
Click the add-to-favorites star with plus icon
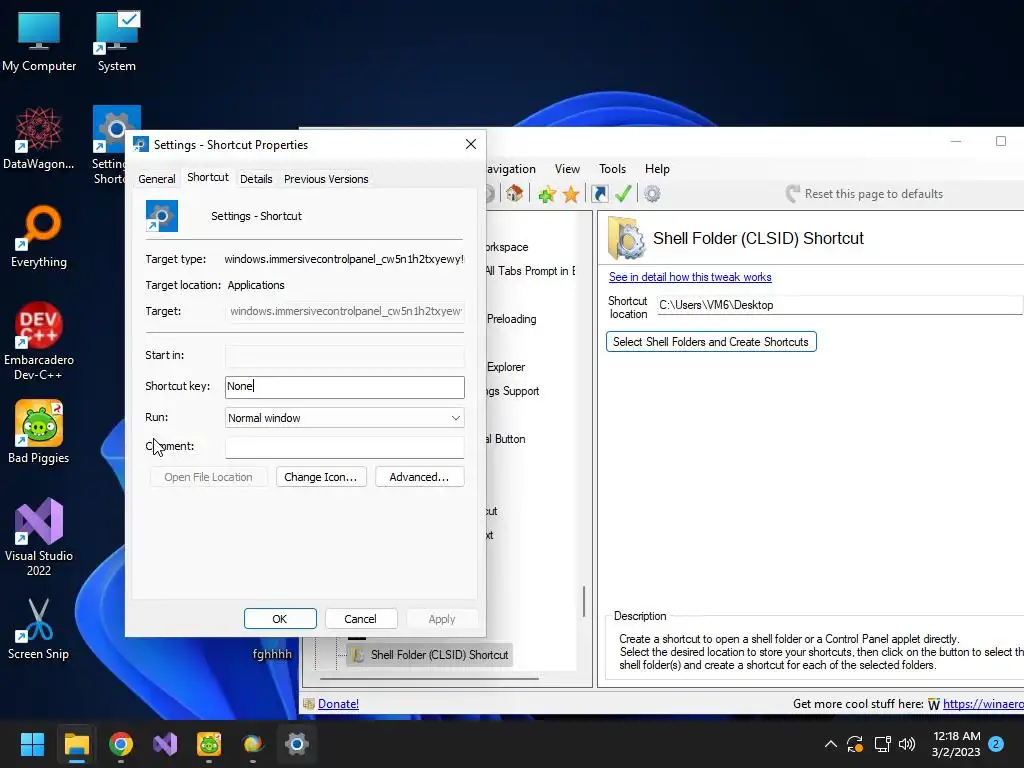coord(547,193)
